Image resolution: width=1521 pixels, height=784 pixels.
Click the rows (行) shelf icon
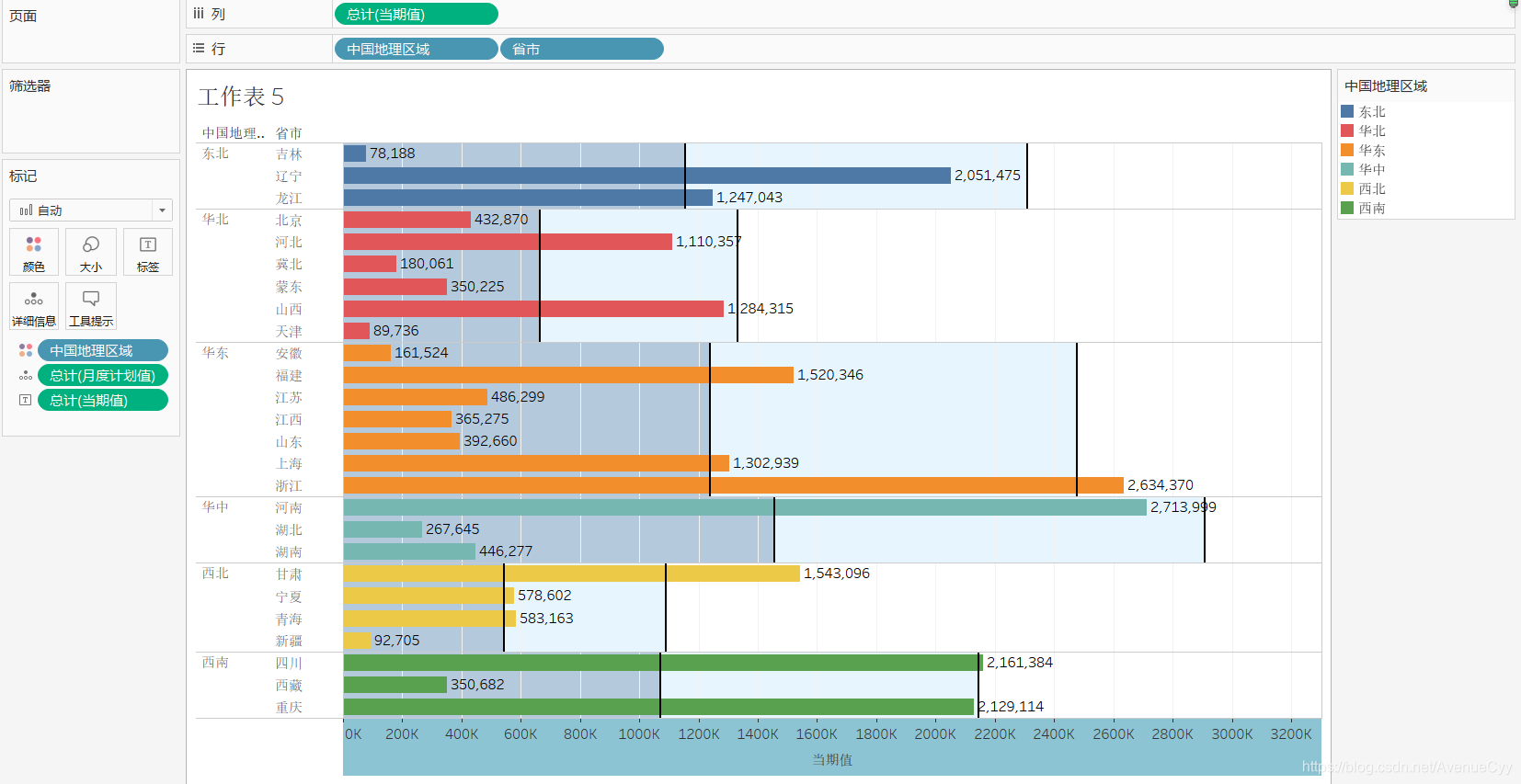pyautogui.click(x=199, y=48)
